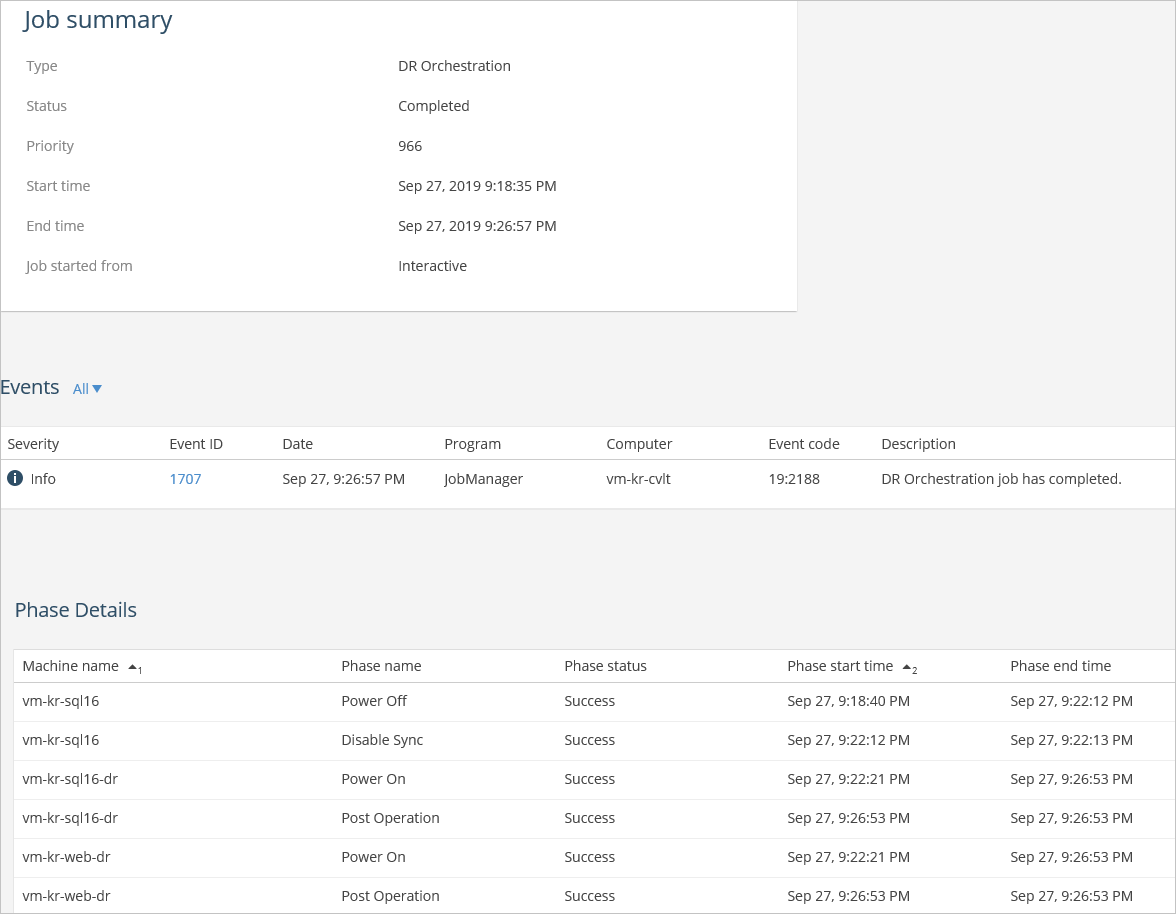Click 'vm-kr-cvlt' computer cell
This screenshot has height=914, width=1176.
(x=638, y=479)
